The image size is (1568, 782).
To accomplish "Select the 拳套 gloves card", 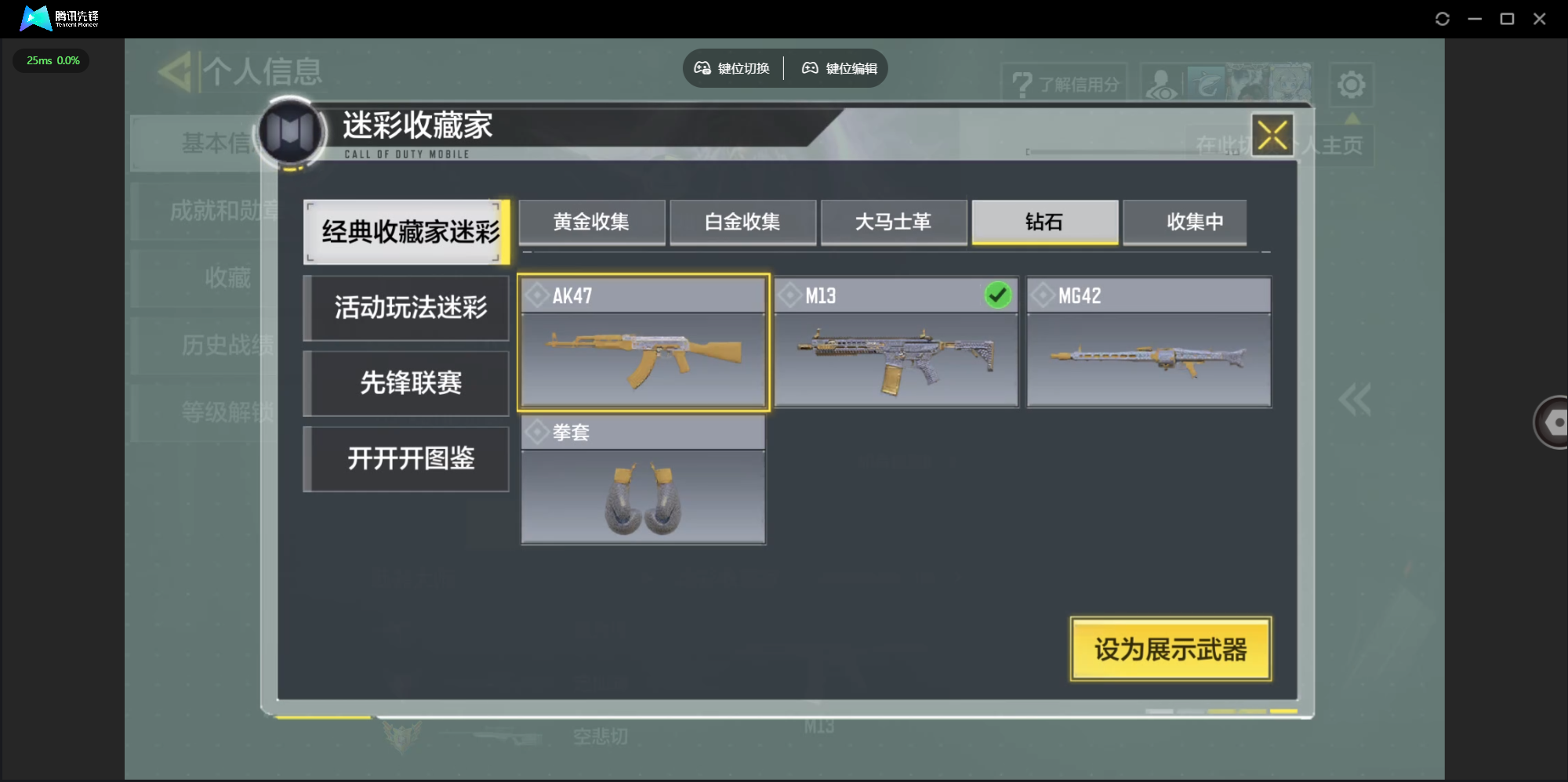I will (644, 479).
